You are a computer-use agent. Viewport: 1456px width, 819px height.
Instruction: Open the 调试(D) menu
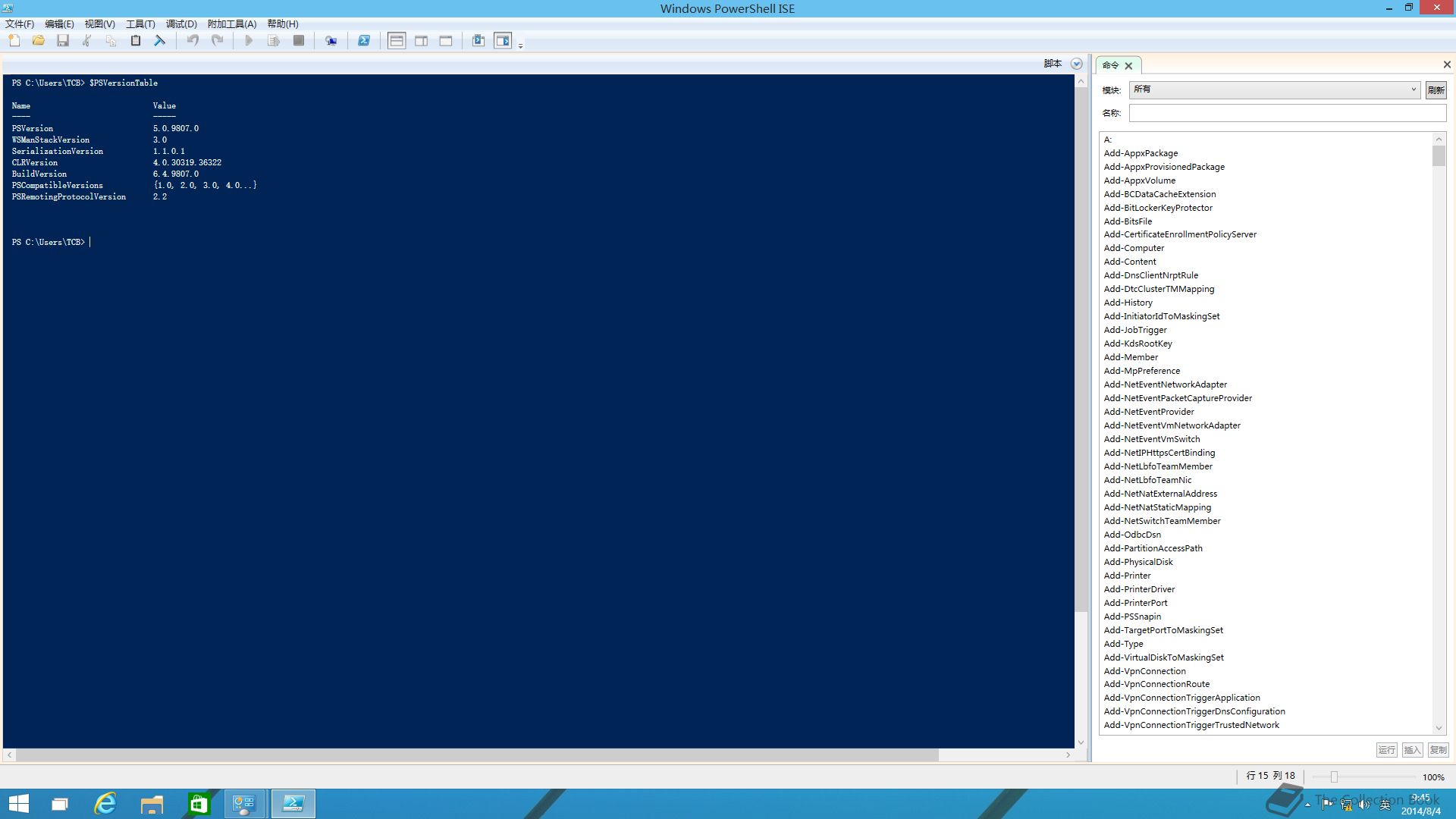click(x=181, y=24)
